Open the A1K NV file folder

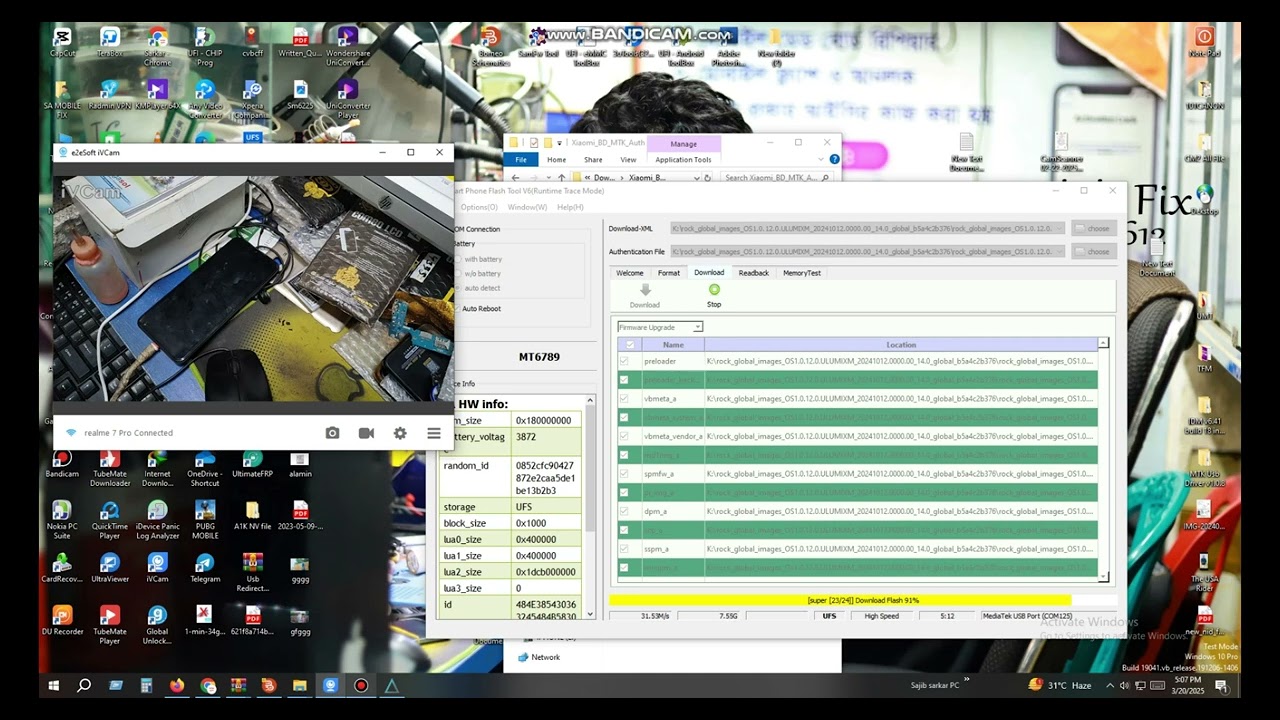point(253,515)
